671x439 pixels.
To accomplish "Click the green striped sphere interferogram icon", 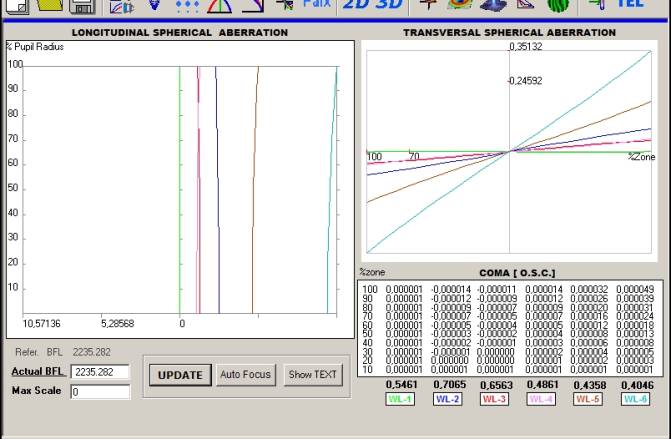I will point(558,6).
